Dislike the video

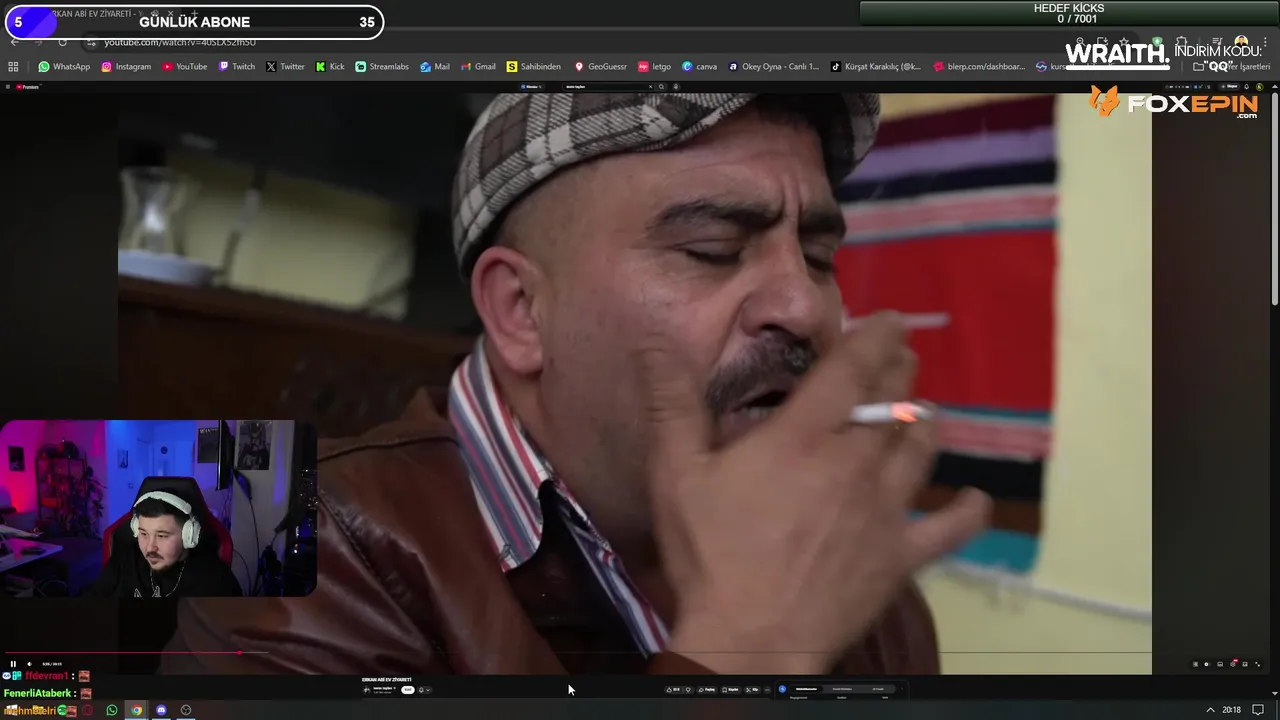pyautogui.click(x=688, y=689)
